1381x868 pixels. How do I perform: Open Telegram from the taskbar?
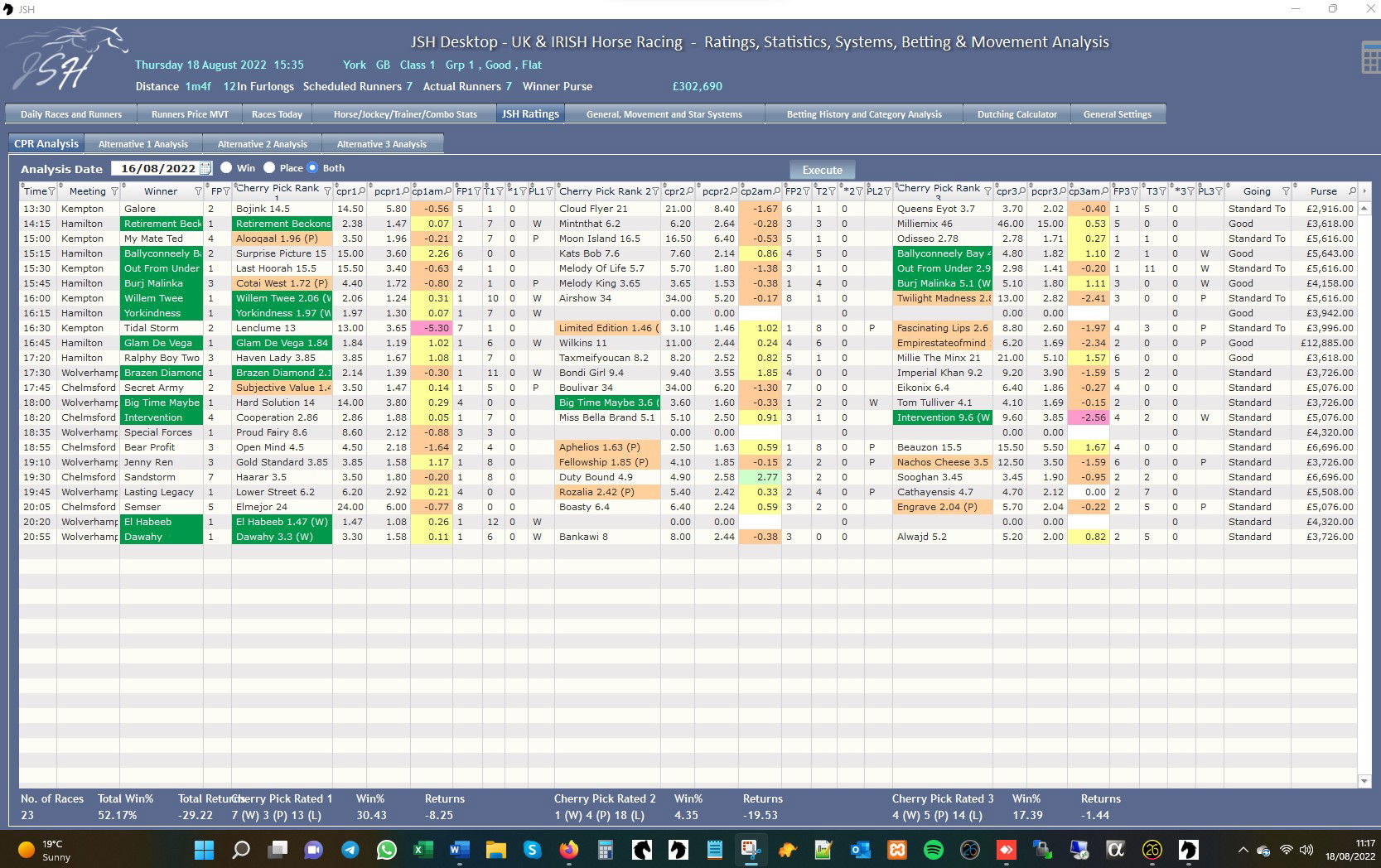click(350, 850)
